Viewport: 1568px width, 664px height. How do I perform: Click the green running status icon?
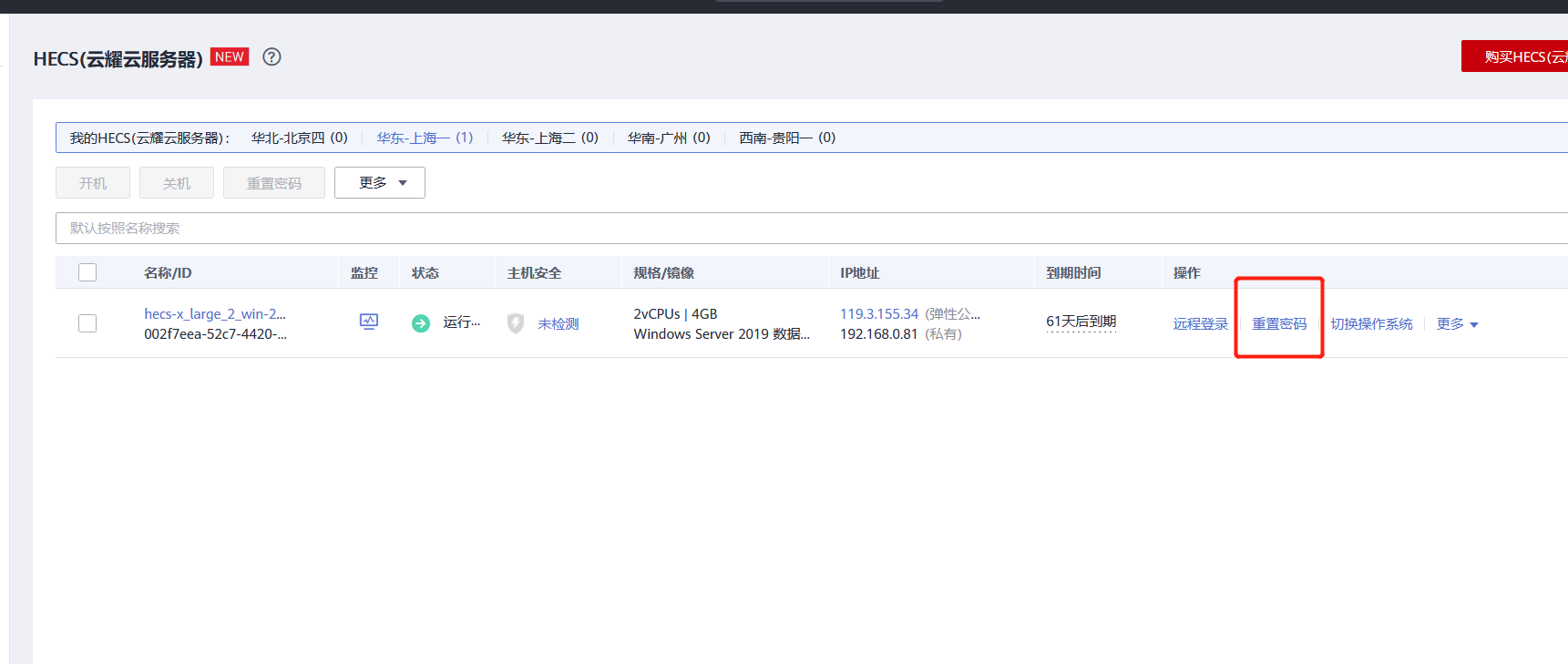coord(421,323)
